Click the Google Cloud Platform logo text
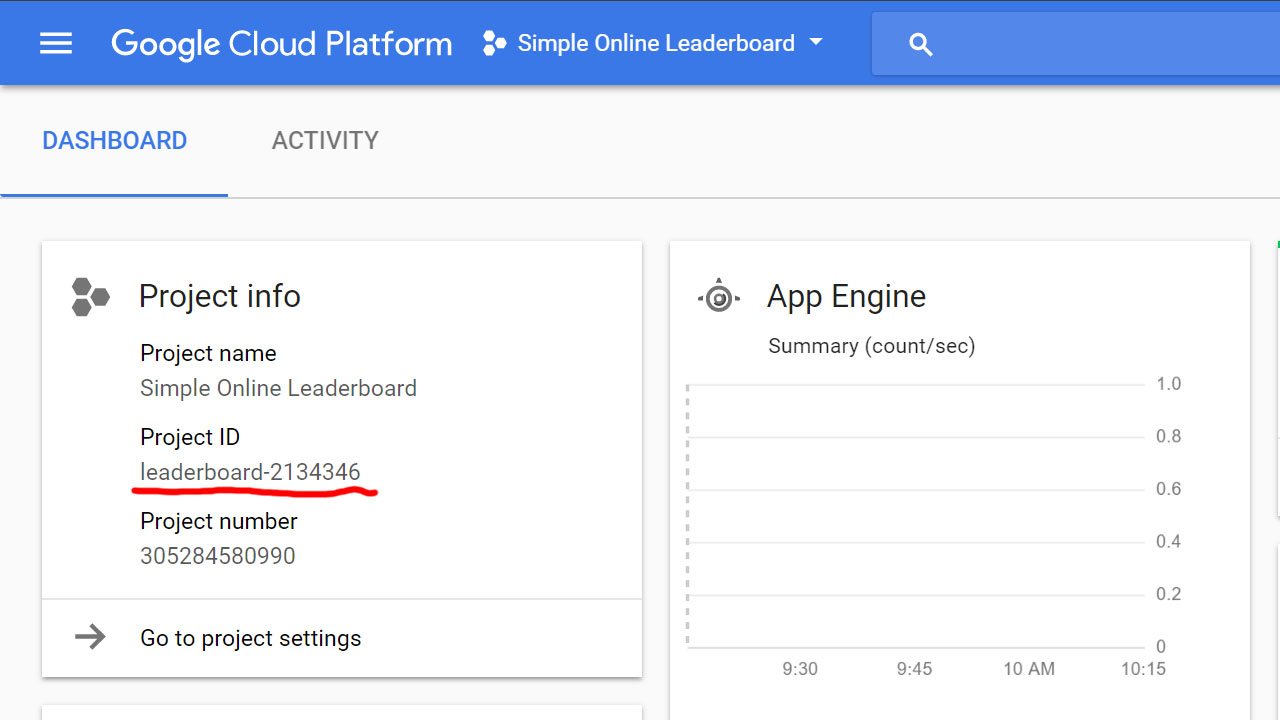The height and width of the screenshot is (720, 1280). click(282, 44)
